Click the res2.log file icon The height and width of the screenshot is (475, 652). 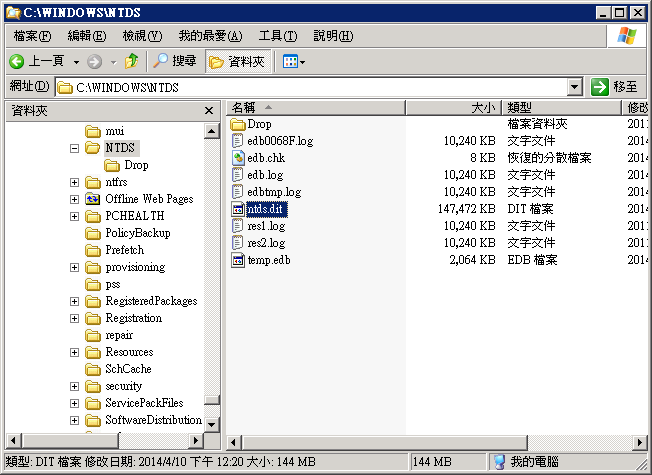point(238,243)
